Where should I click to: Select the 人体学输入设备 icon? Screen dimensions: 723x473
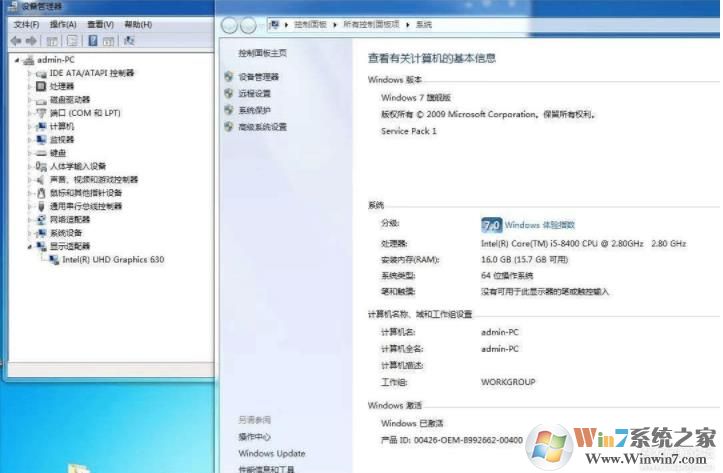41,166
